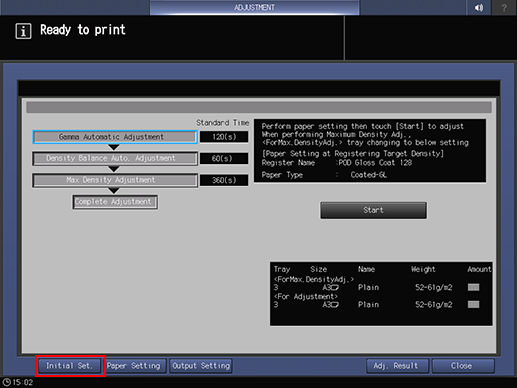Click A3 paper orientation icon in first tray row
This screenshot has height=388, width=517.
[335, 288]
